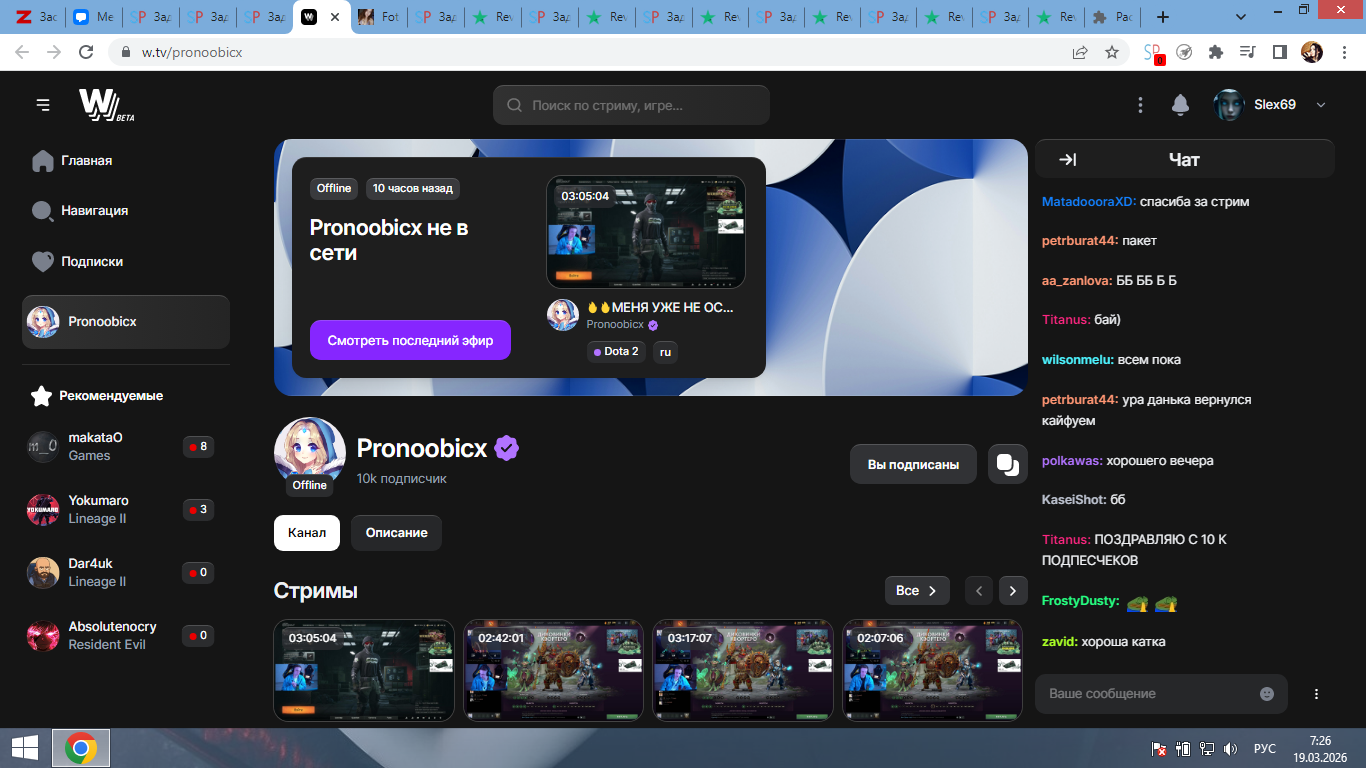Screen dimensions: 1366x768
Task: Open Dar4uk recommended channel
Action: pyautogui.click(x=120, y=572)
